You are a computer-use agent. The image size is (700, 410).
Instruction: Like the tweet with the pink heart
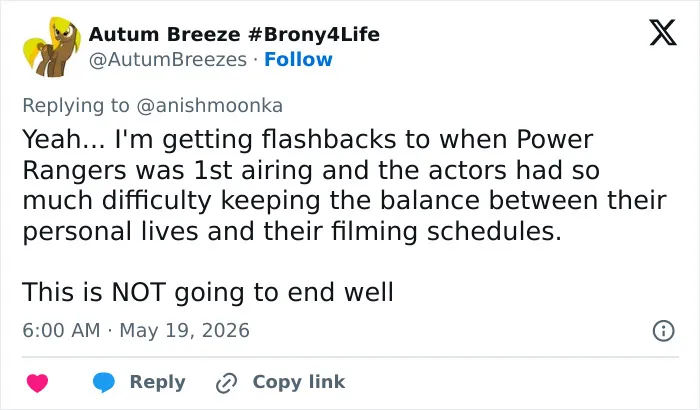coord(38,383)
